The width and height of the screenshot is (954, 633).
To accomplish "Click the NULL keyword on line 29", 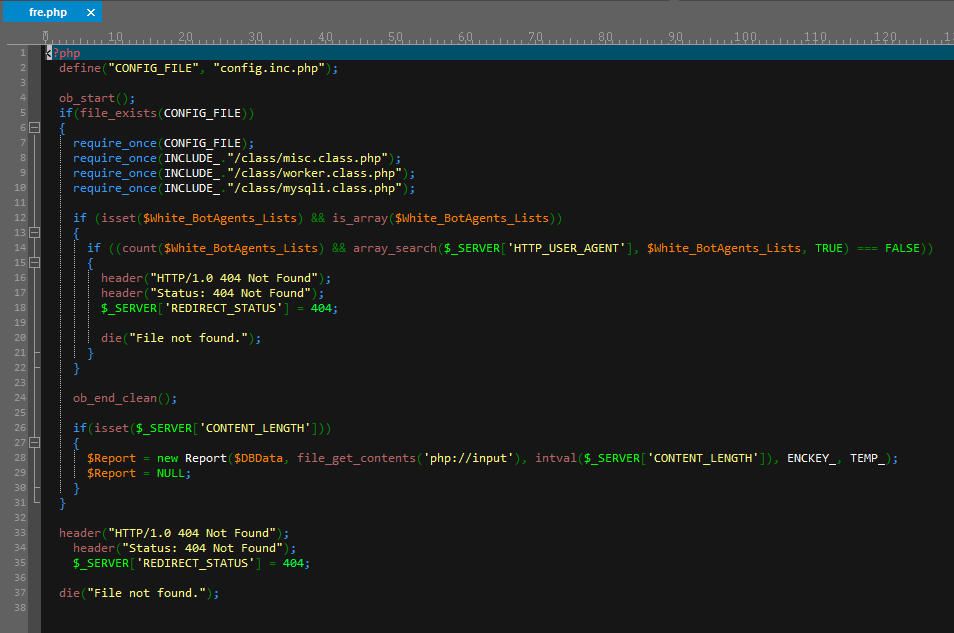I will point(170,473).
